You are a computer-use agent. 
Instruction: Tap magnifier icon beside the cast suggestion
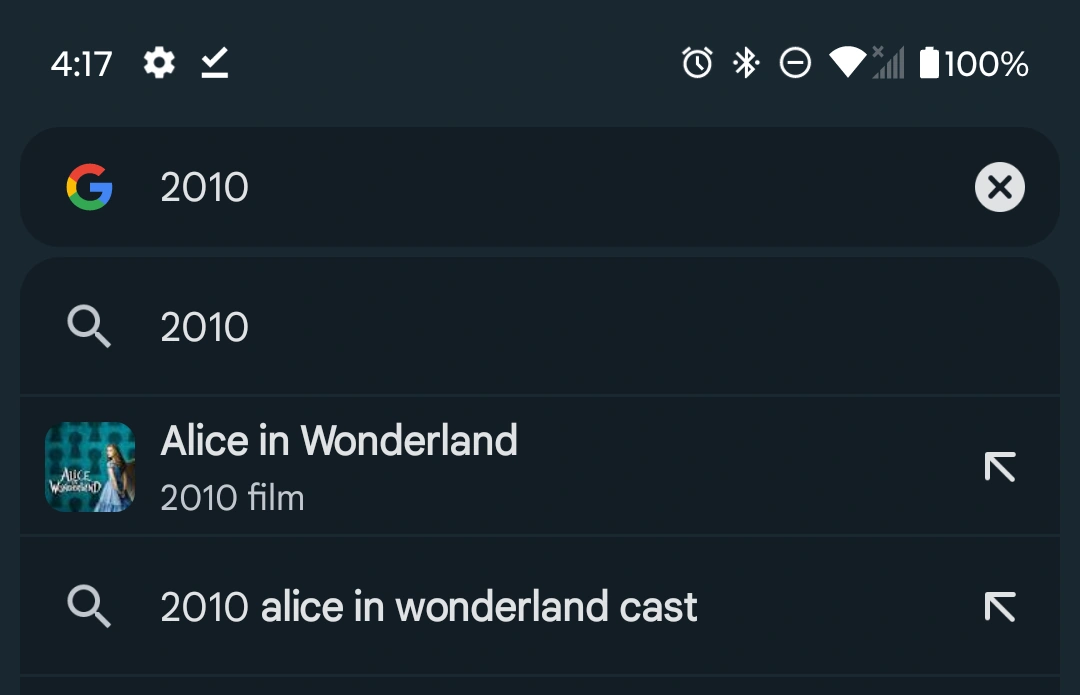tap(89, 607)
